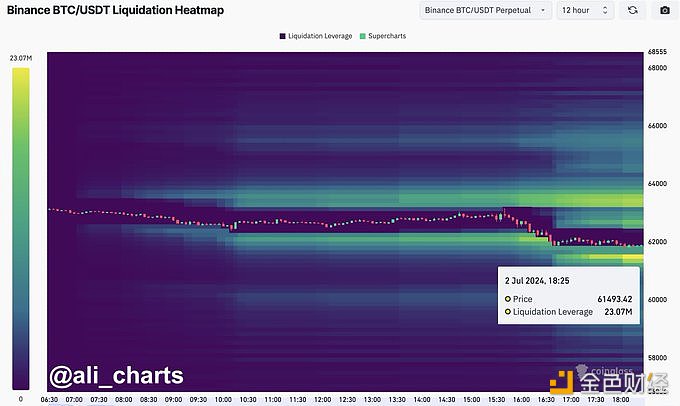The width and height of the screenshot is (680, 406).
Task: Click the Supercharts green legend swatch
Action: coord(363,36)
